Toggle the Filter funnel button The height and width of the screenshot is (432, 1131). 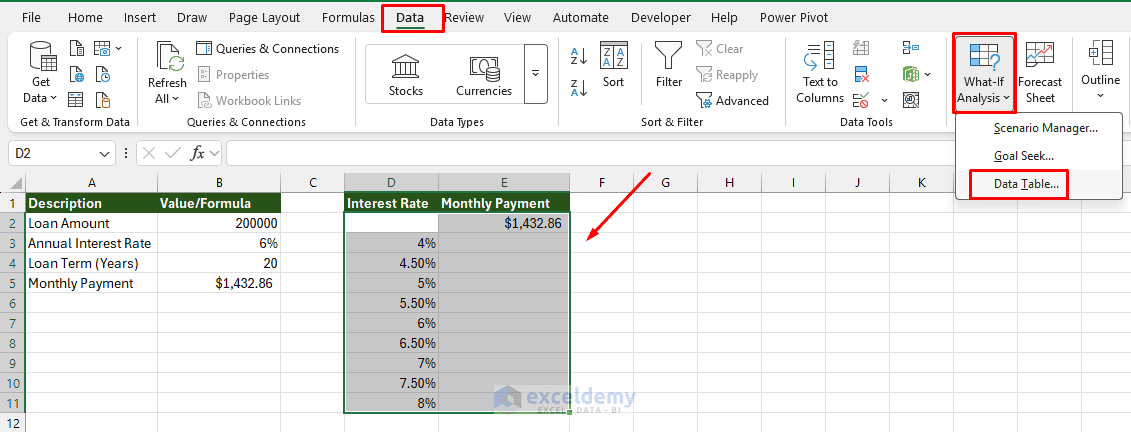pos(669,66)
